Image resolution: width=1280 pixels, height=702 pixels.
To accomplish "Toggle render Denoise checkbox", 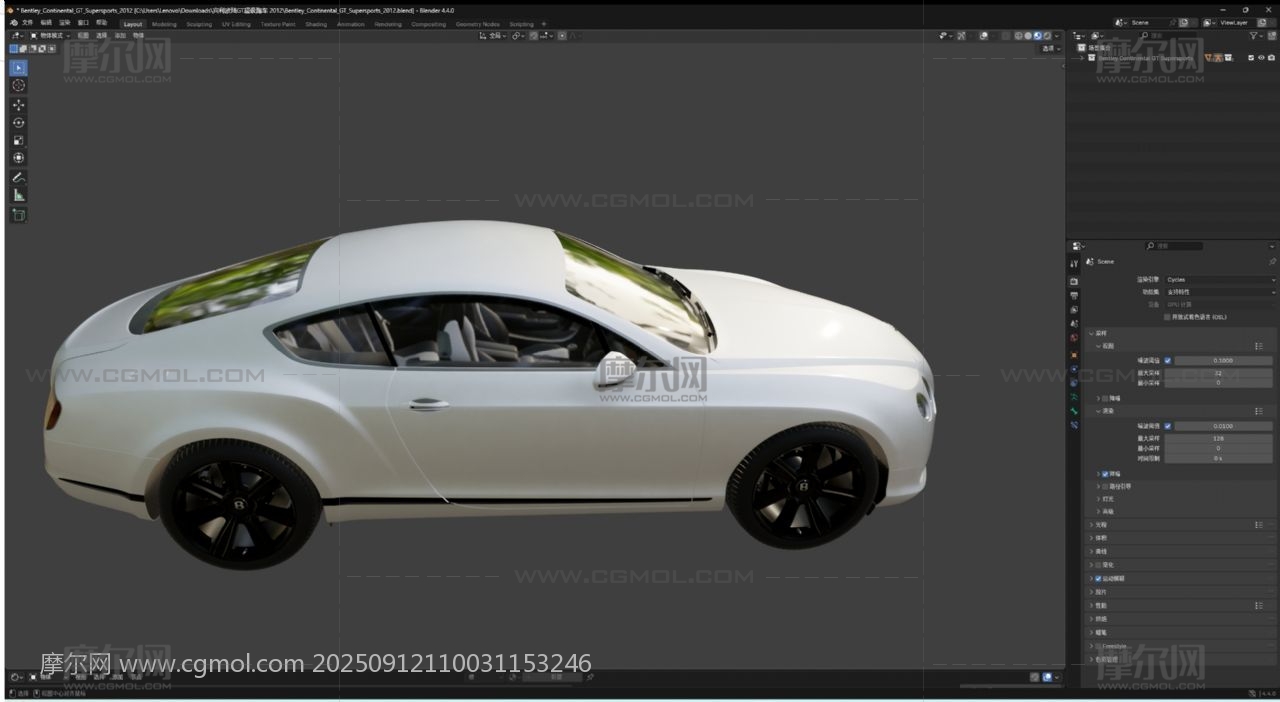I will coord(1104,474).
